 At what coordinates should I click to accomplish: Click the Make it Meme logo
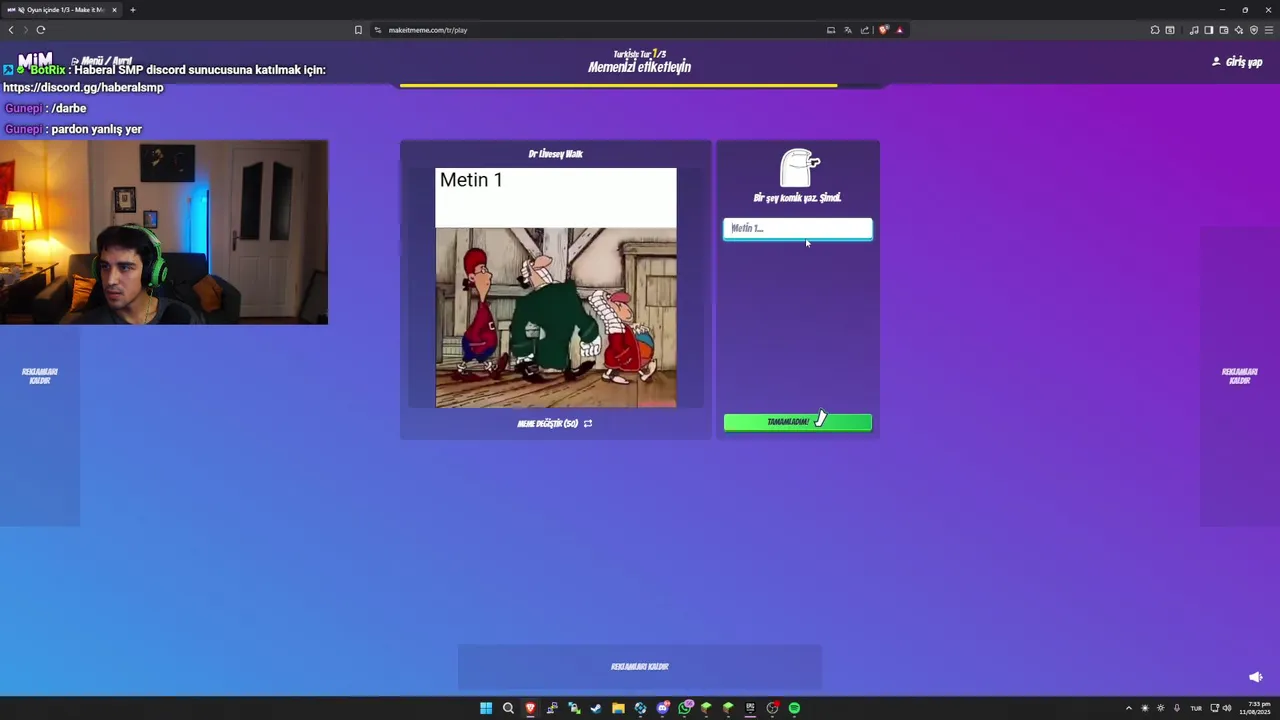click(x=35, y=60)
